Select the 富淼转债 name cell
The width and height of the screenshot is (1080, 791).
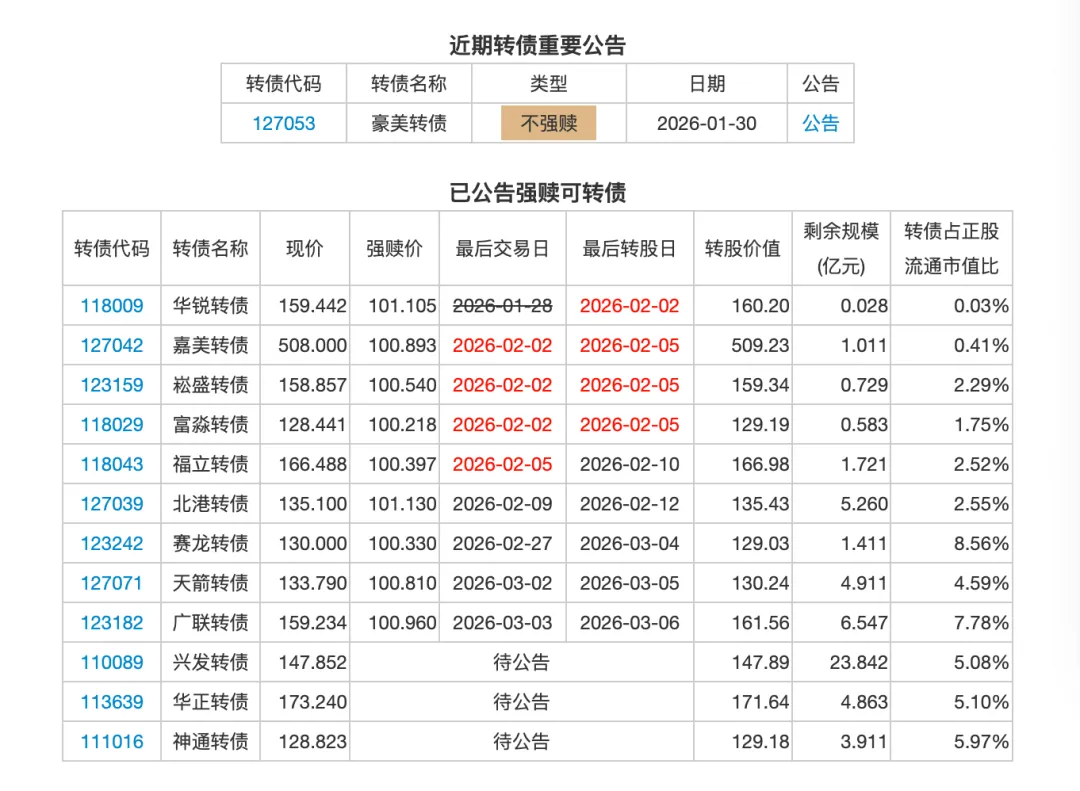(210, 424)
